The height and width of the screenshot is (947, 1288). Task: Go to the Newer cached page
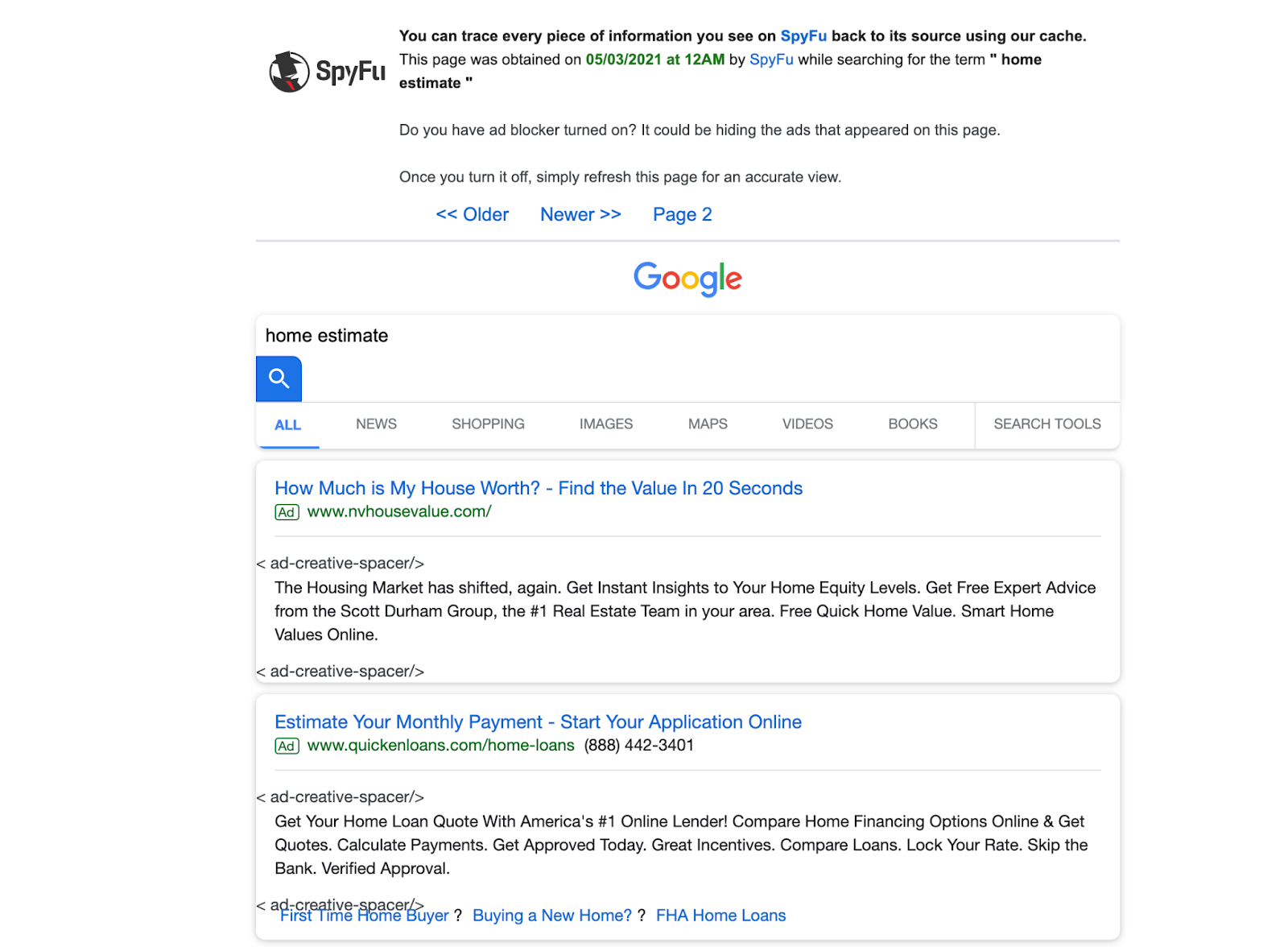[x=580, y=214]
